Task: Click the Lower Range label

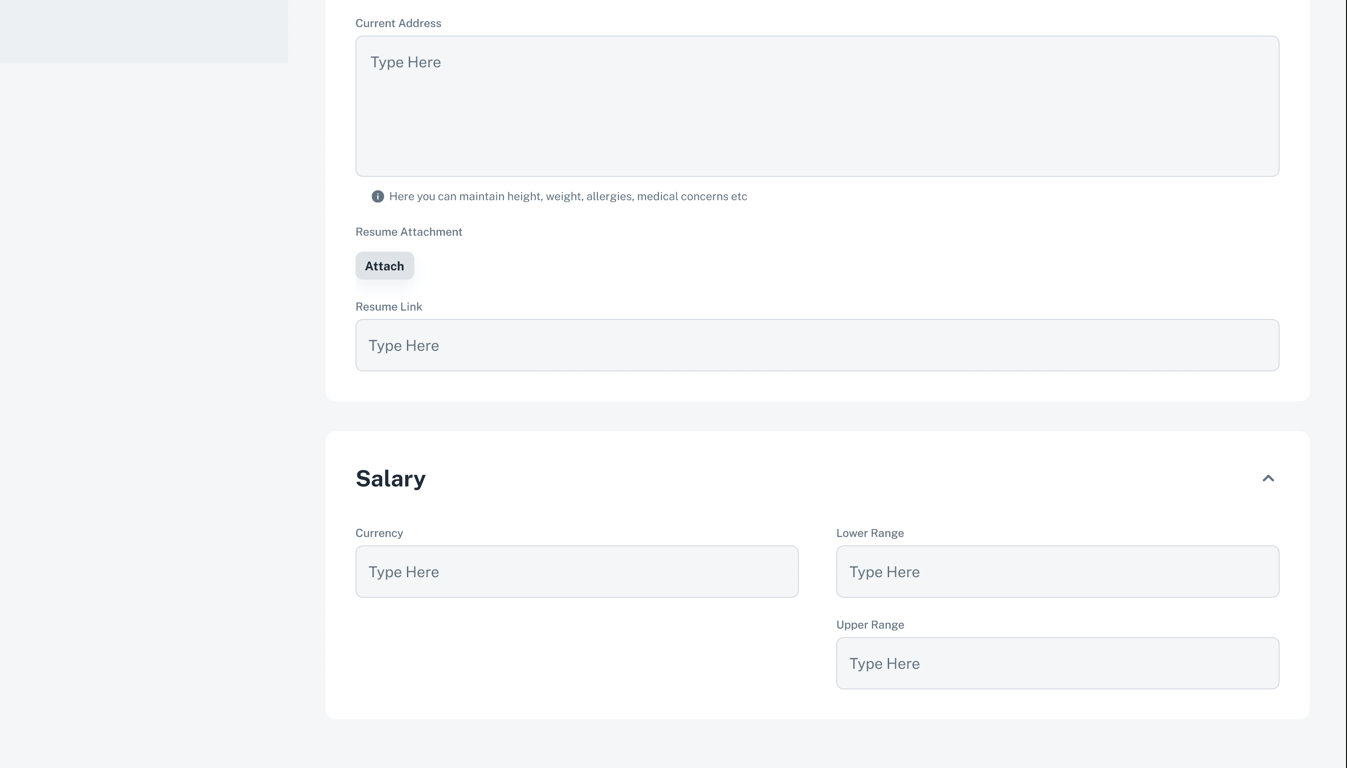Action: (x=870, y=533)
